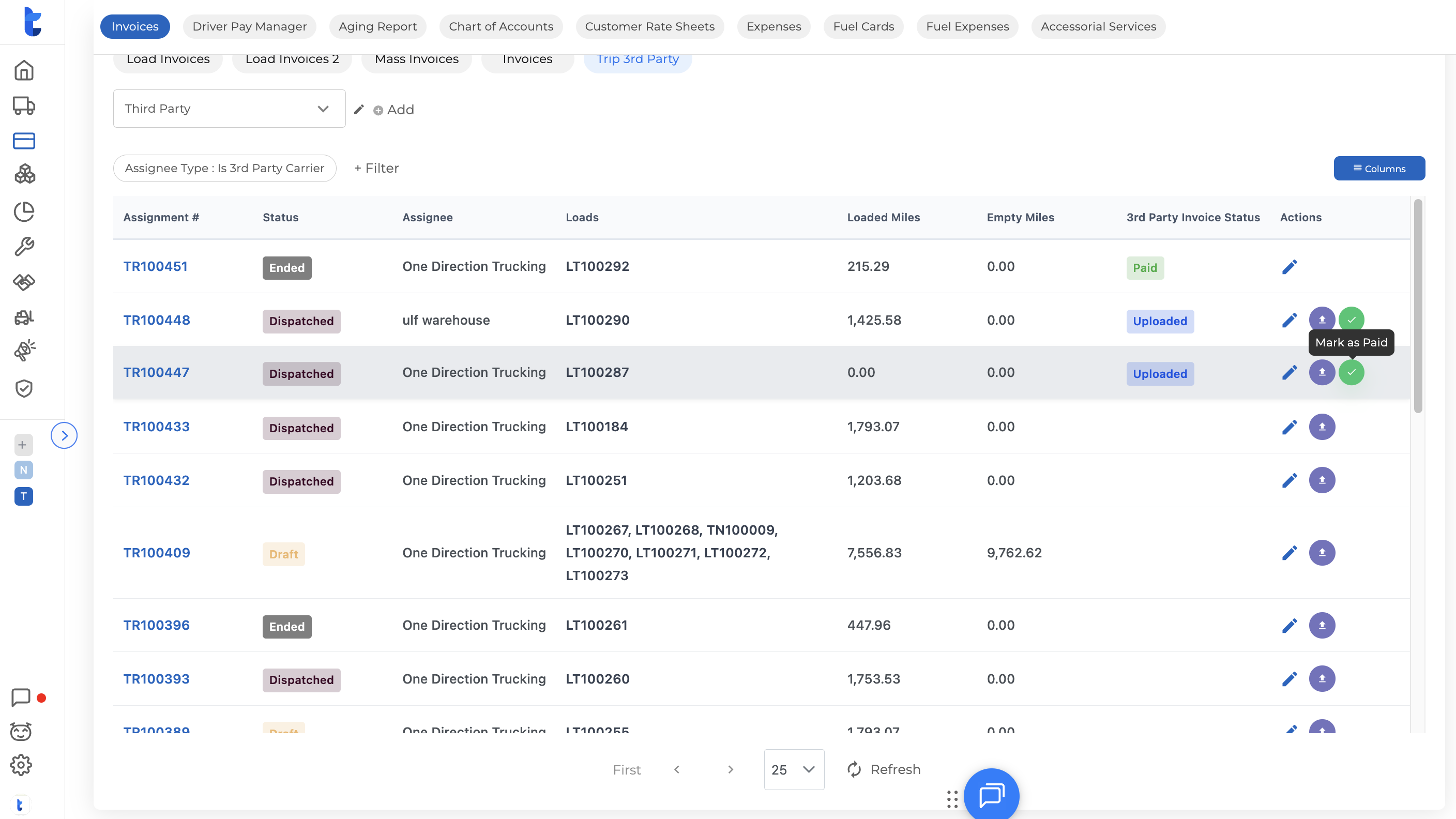Click the pencil icon beside Third Party dropdown
1456x819 pixels.
pyautogui.click(x=359, y=110)
